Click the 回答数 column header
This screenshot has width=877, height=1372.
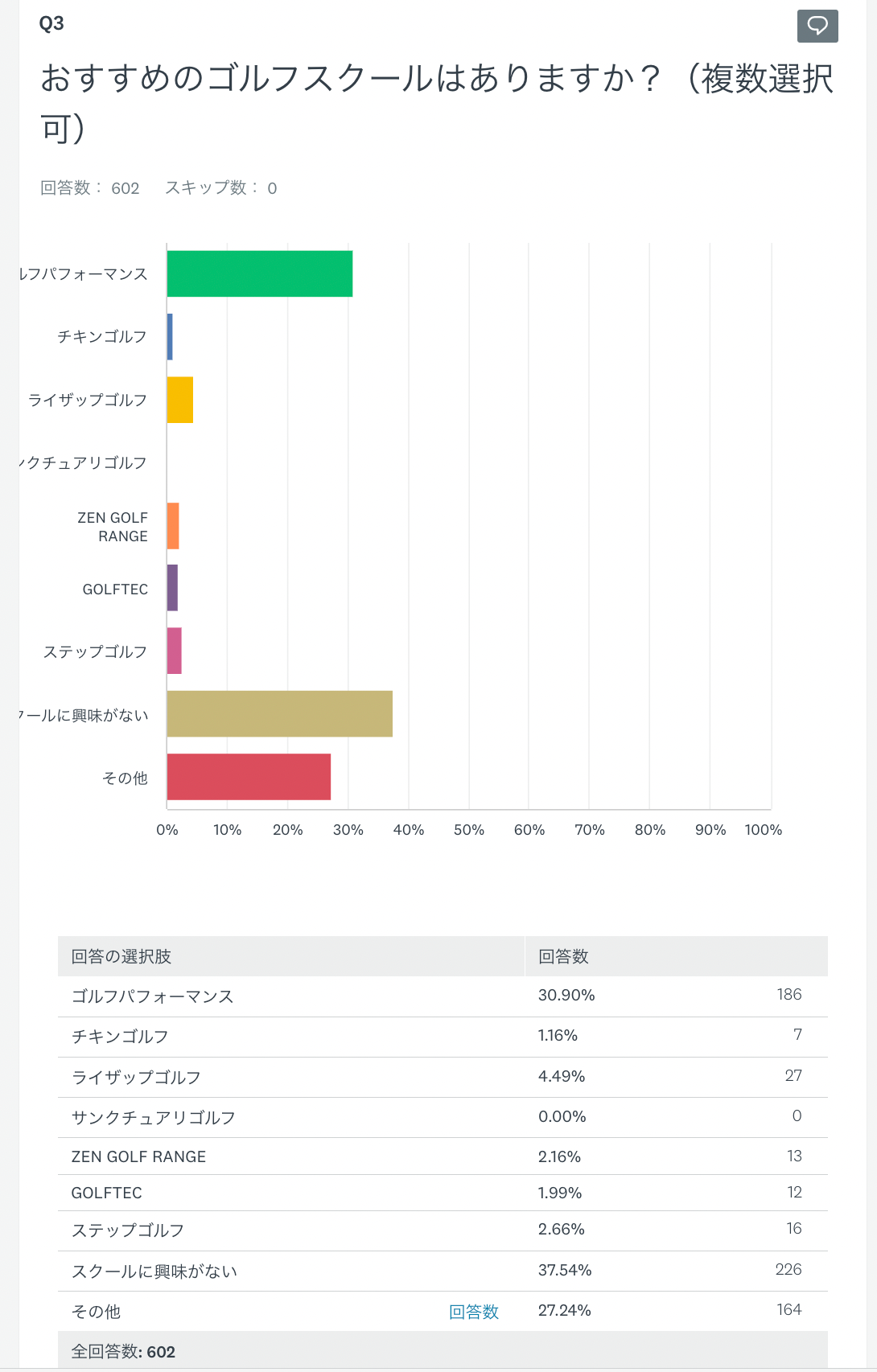[563, 956]
